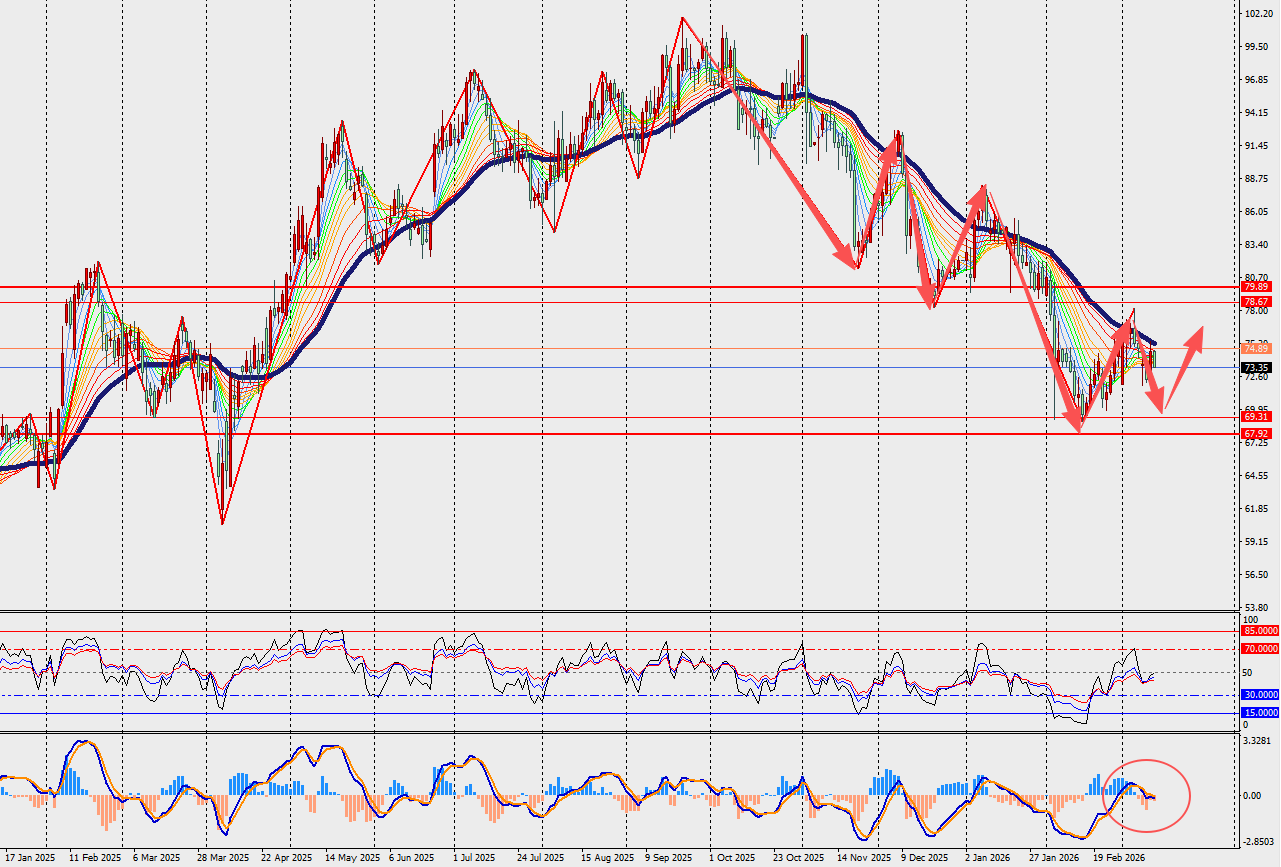Click the 2 Jan 2026 date label
The image size is (1281, 867).
[x=987, y=858]
